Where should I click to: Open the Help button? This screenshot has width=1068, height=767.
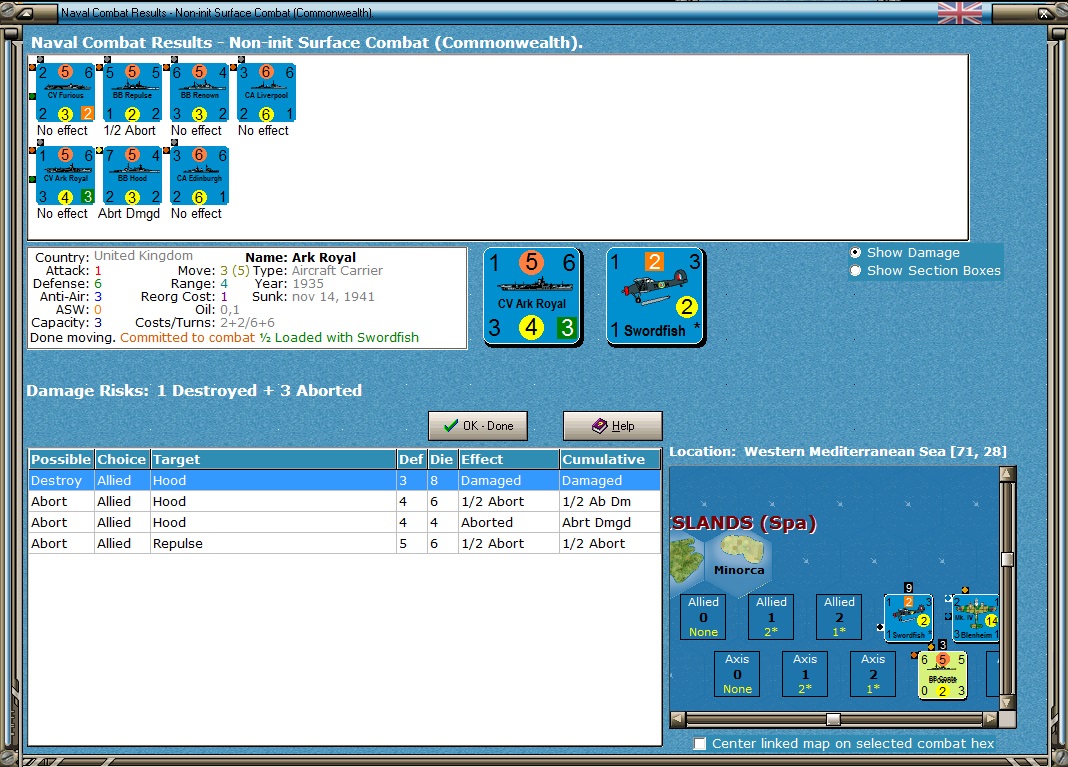pyautogui.click(x=612, y=426)
